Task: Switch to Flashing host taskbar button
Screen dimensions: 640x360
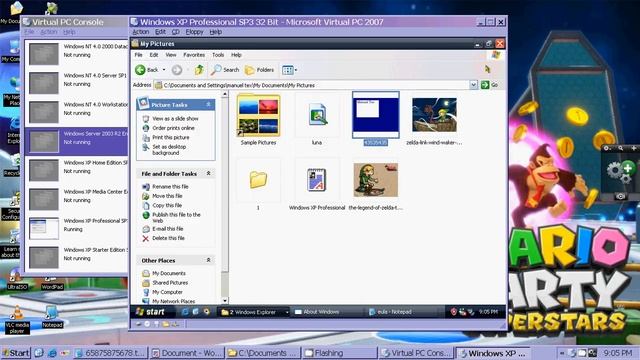Action: tap(340, 353)
